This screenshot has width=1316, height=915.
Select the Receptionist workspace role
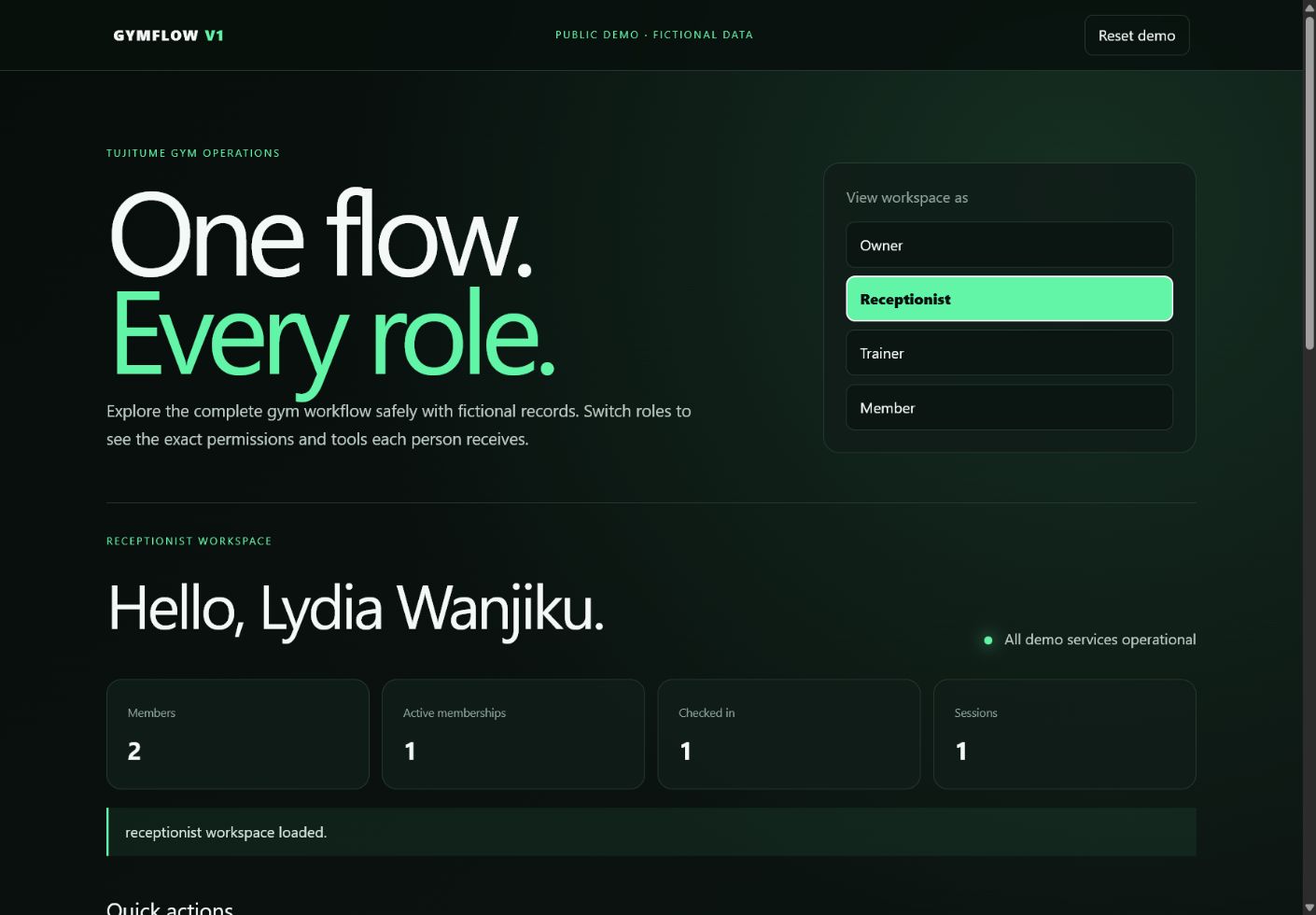point(1009,299)
